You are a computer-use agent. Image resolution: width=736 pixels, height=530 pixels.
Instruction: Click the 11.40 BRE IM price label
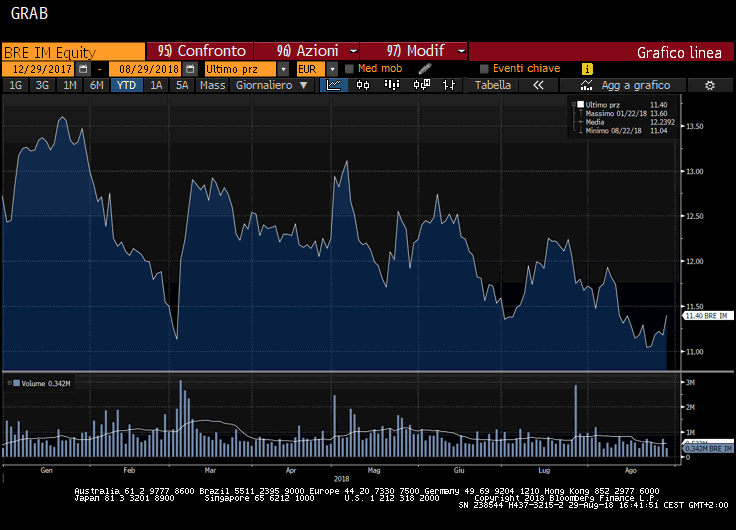(x=709, y=316)
